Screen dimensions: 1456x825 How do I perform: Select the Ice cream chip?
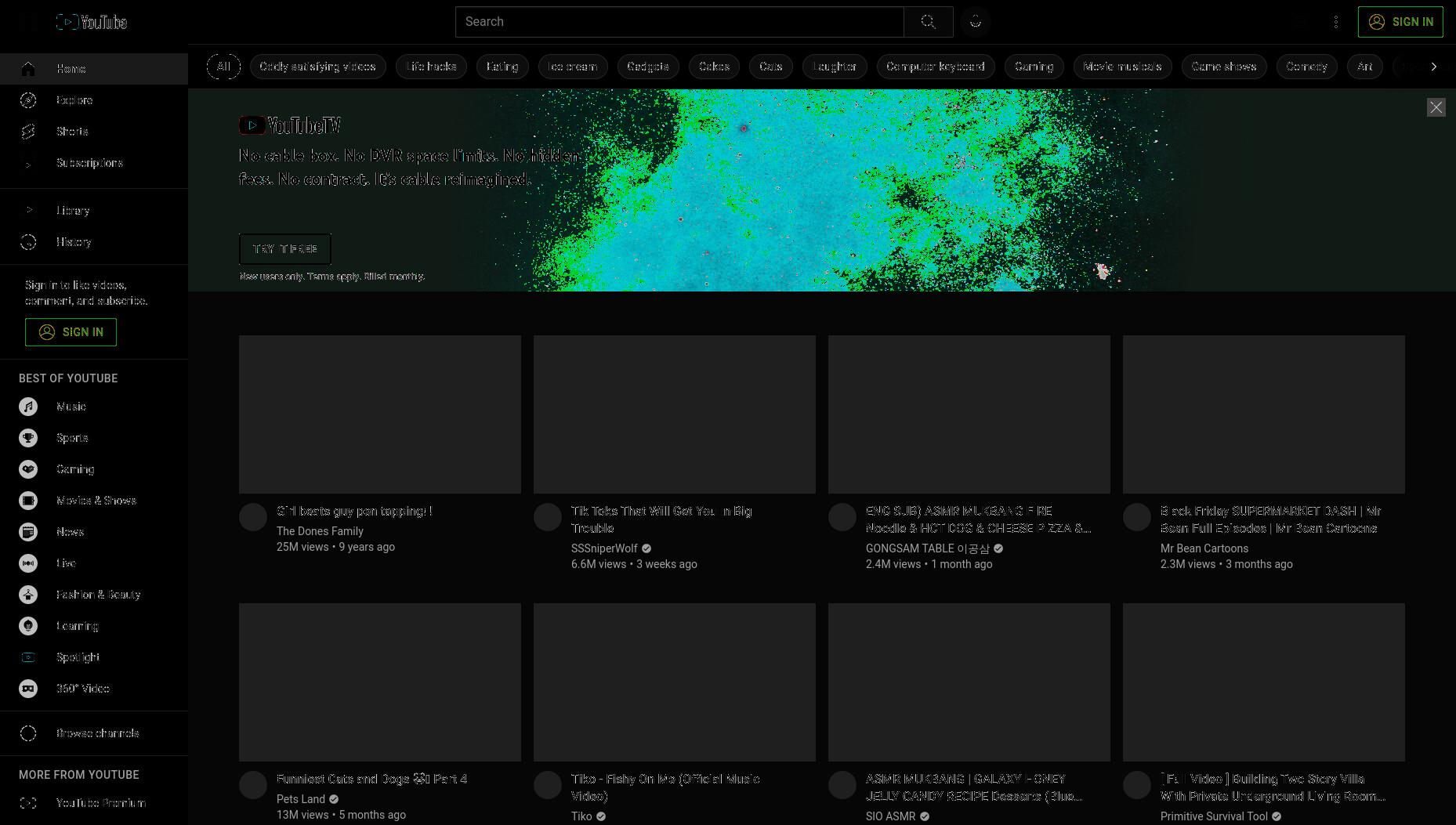click(x=573, y=67)
